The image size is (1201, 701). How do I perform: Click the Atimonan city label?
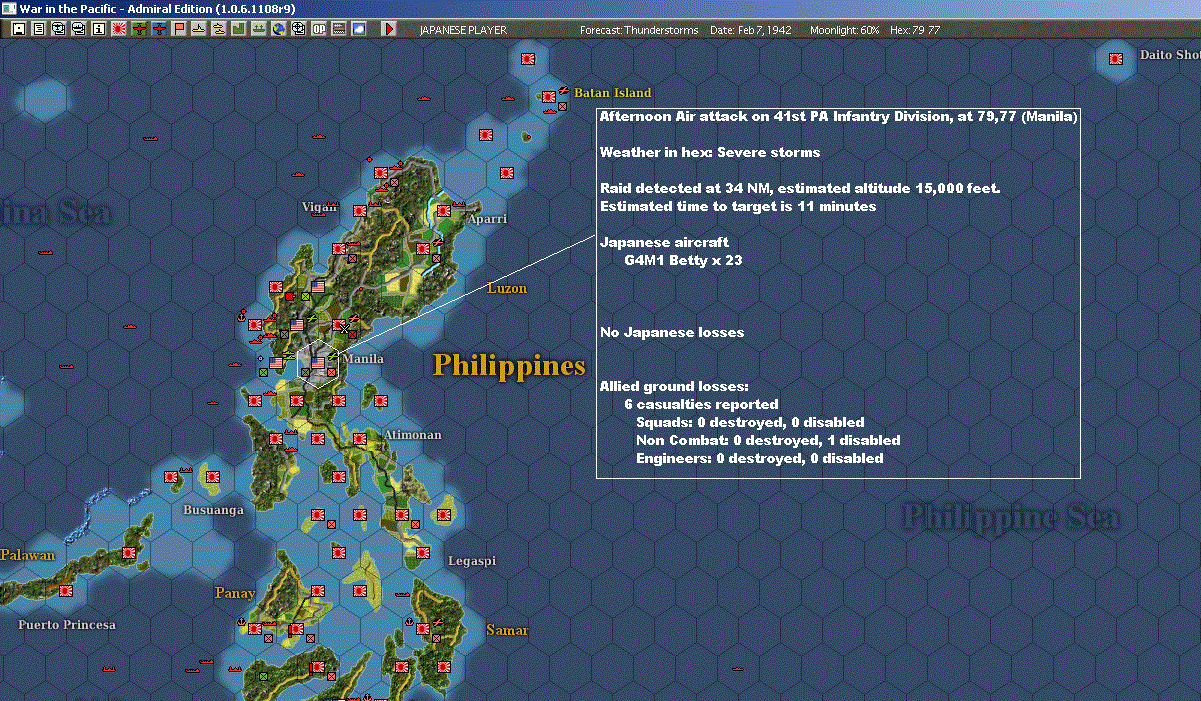pos(412,435)
